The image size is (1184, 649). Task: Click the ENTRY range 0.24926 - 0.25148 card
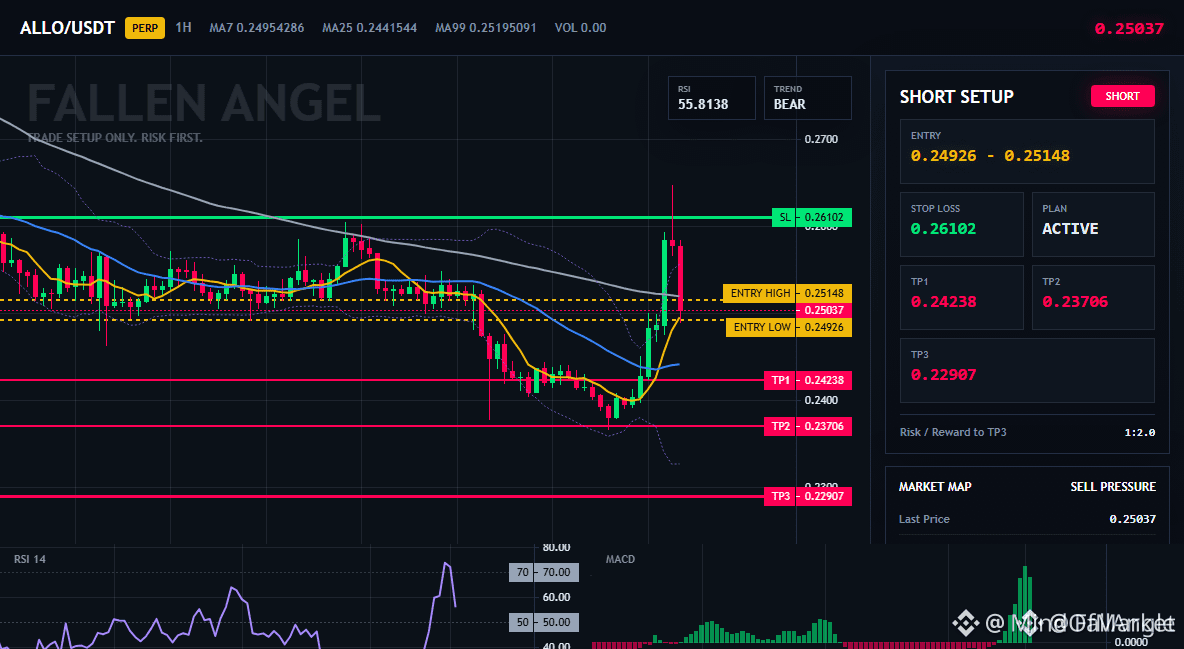point(1027,151)
